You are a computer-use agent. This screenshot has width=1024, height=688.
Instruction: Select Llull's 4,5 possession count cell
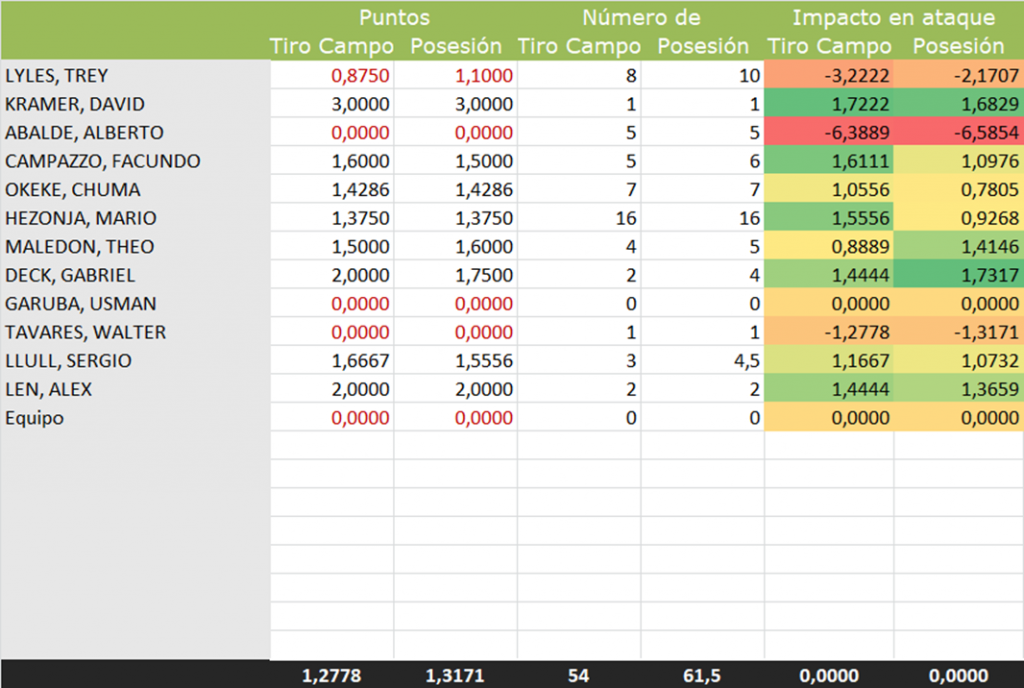[702, 361]
